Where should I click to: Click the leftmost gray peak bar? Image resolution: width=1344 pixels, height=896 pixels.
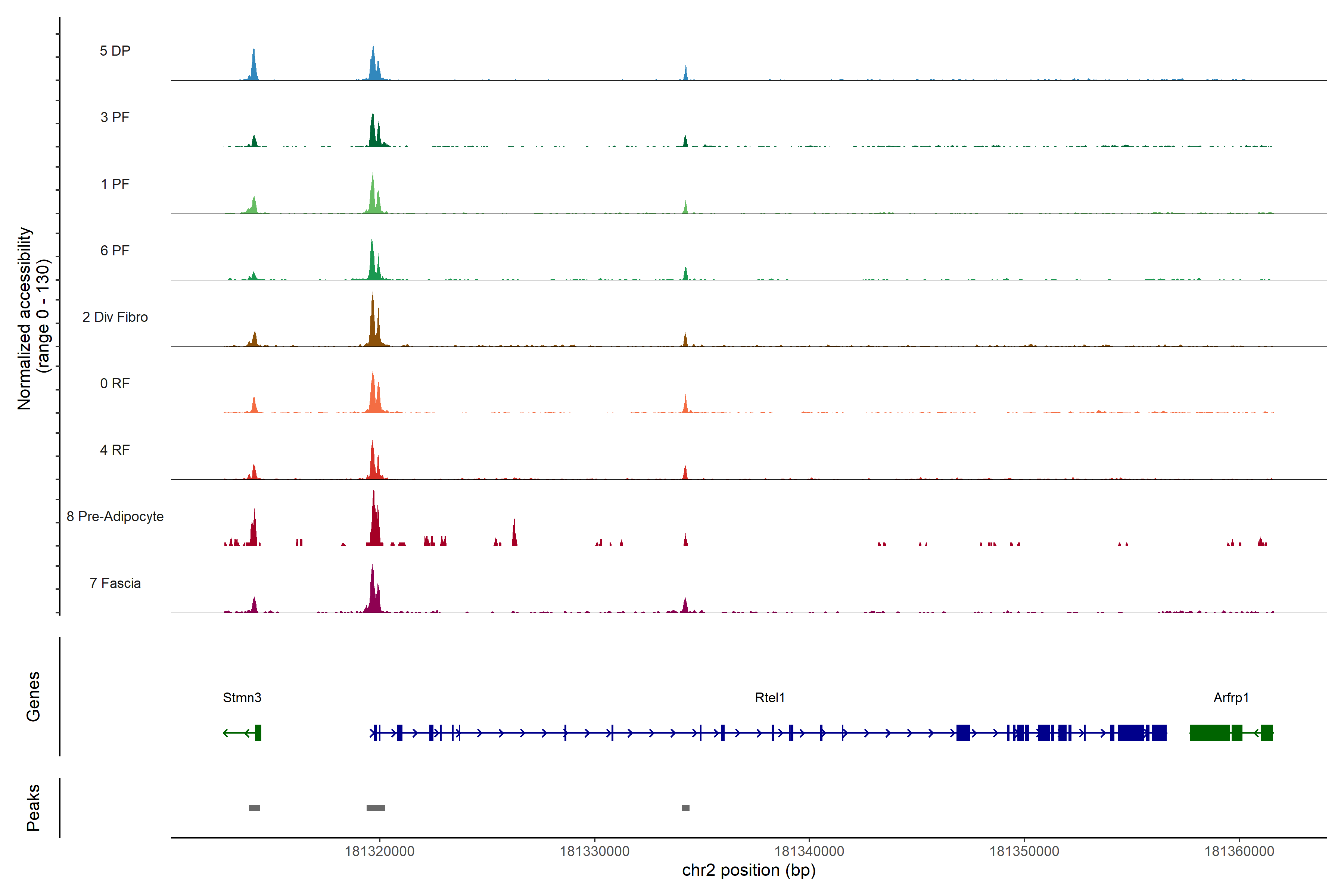tap(254, 808)
